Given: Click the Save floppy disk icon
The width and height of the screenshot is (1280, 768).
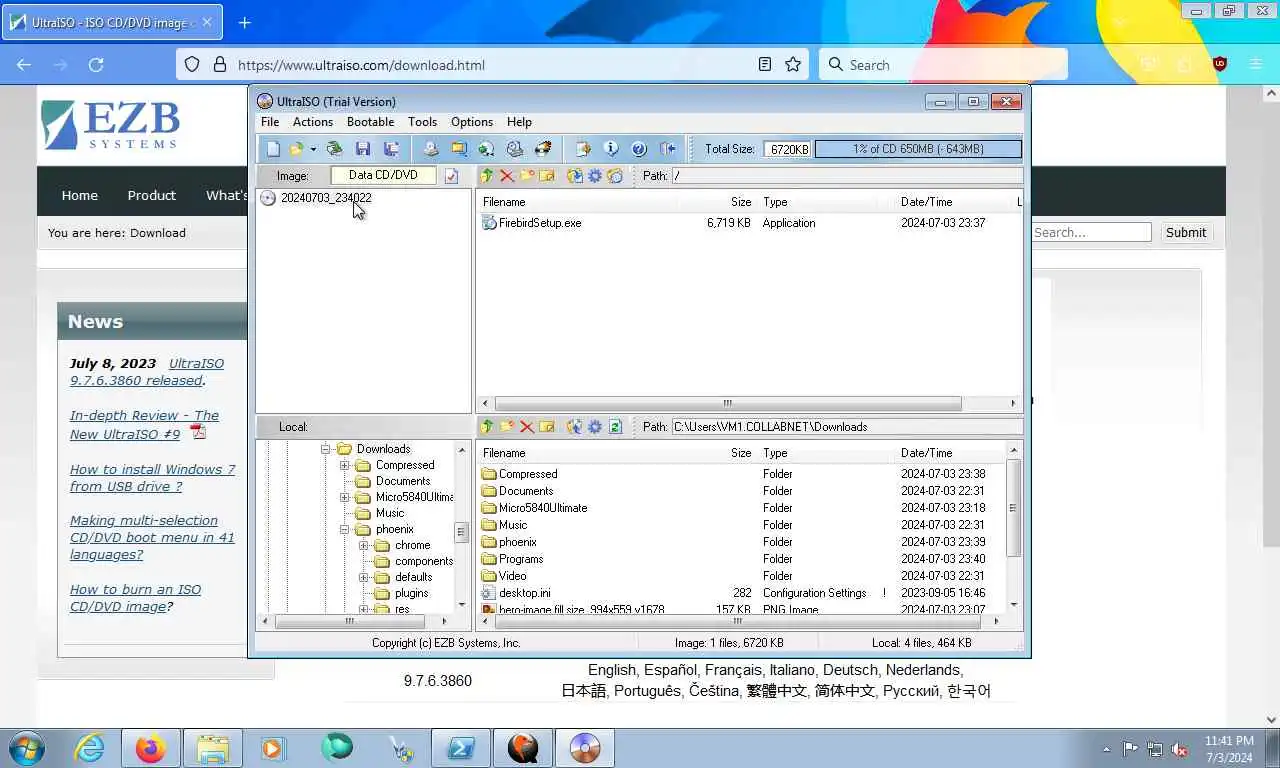Looking at the screenshot, I should pyautogui.click(x=363, y=149).
